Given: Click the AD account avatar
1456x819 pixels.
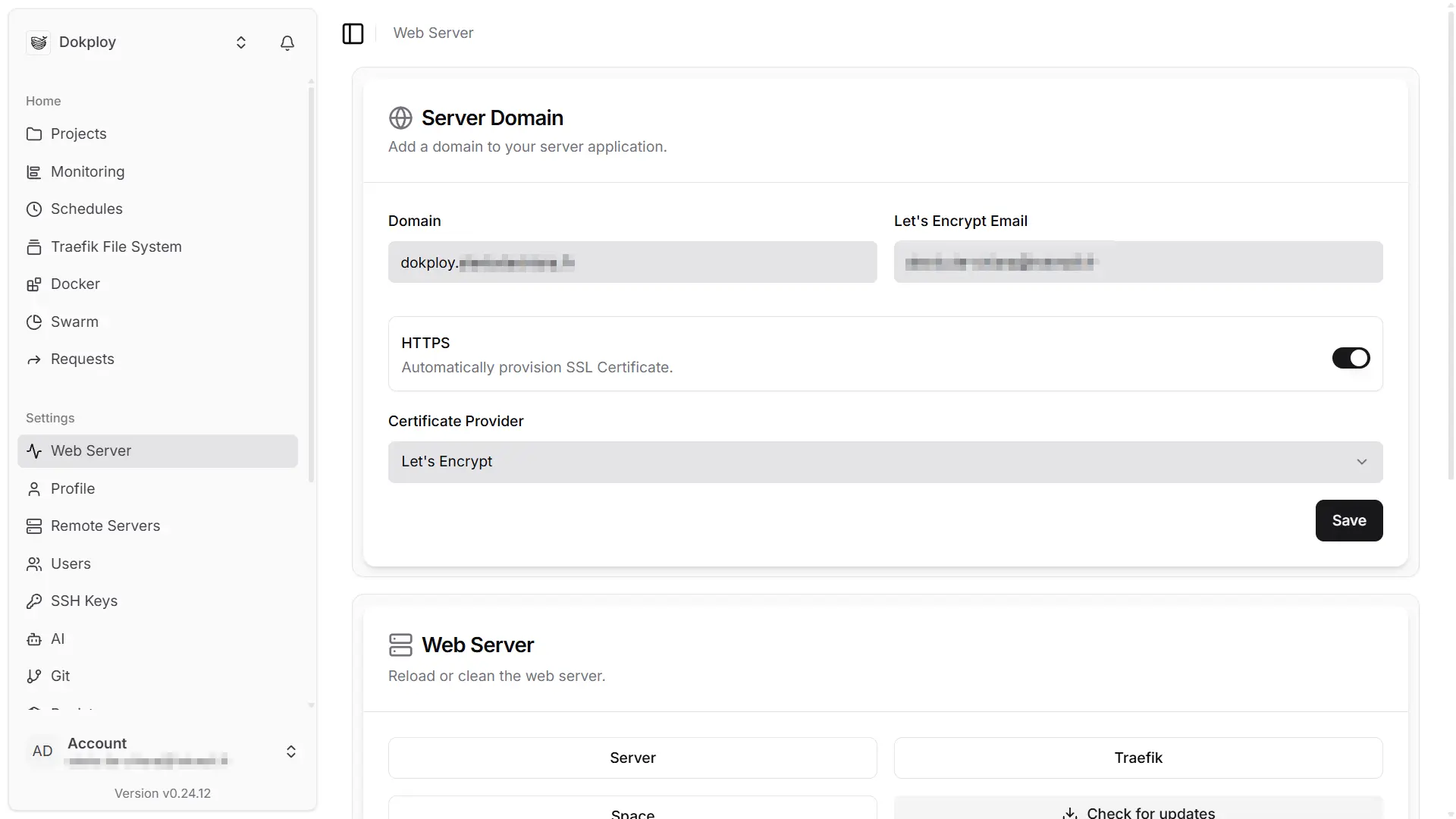Looking at the screenshot, I should pyautogui.click(x=42, y=751).
